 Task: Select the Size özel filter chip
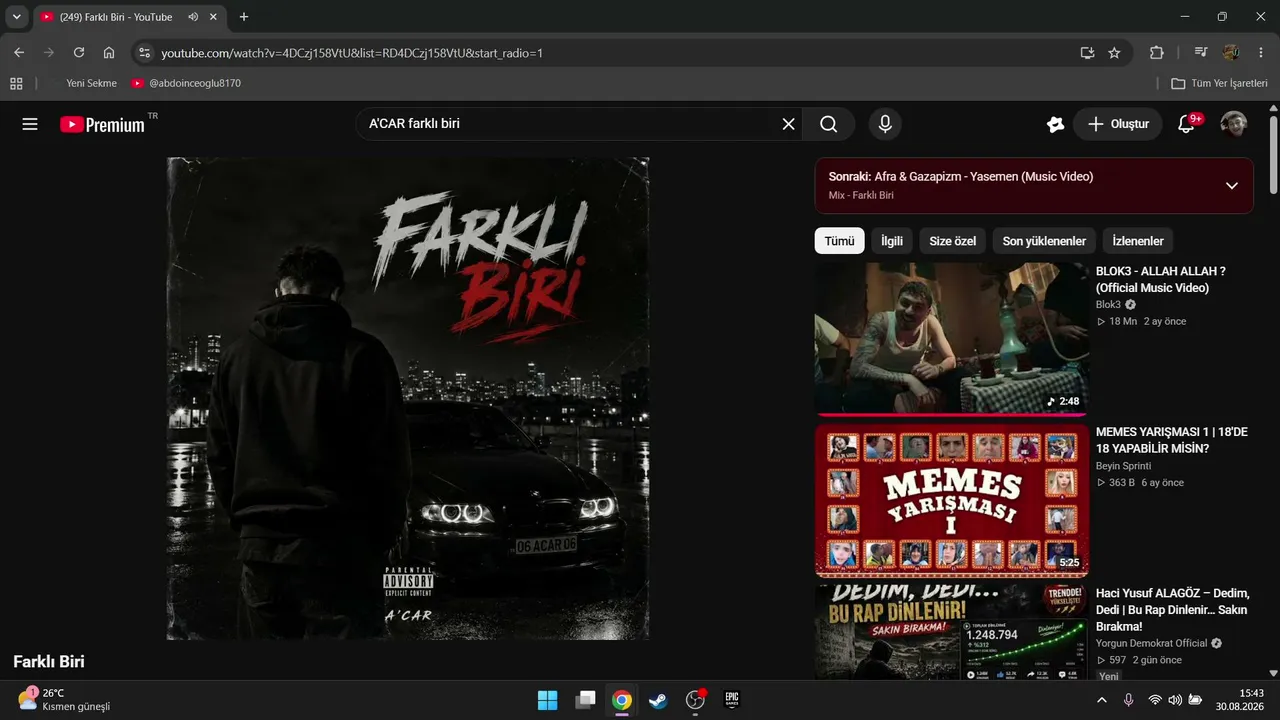952,241
